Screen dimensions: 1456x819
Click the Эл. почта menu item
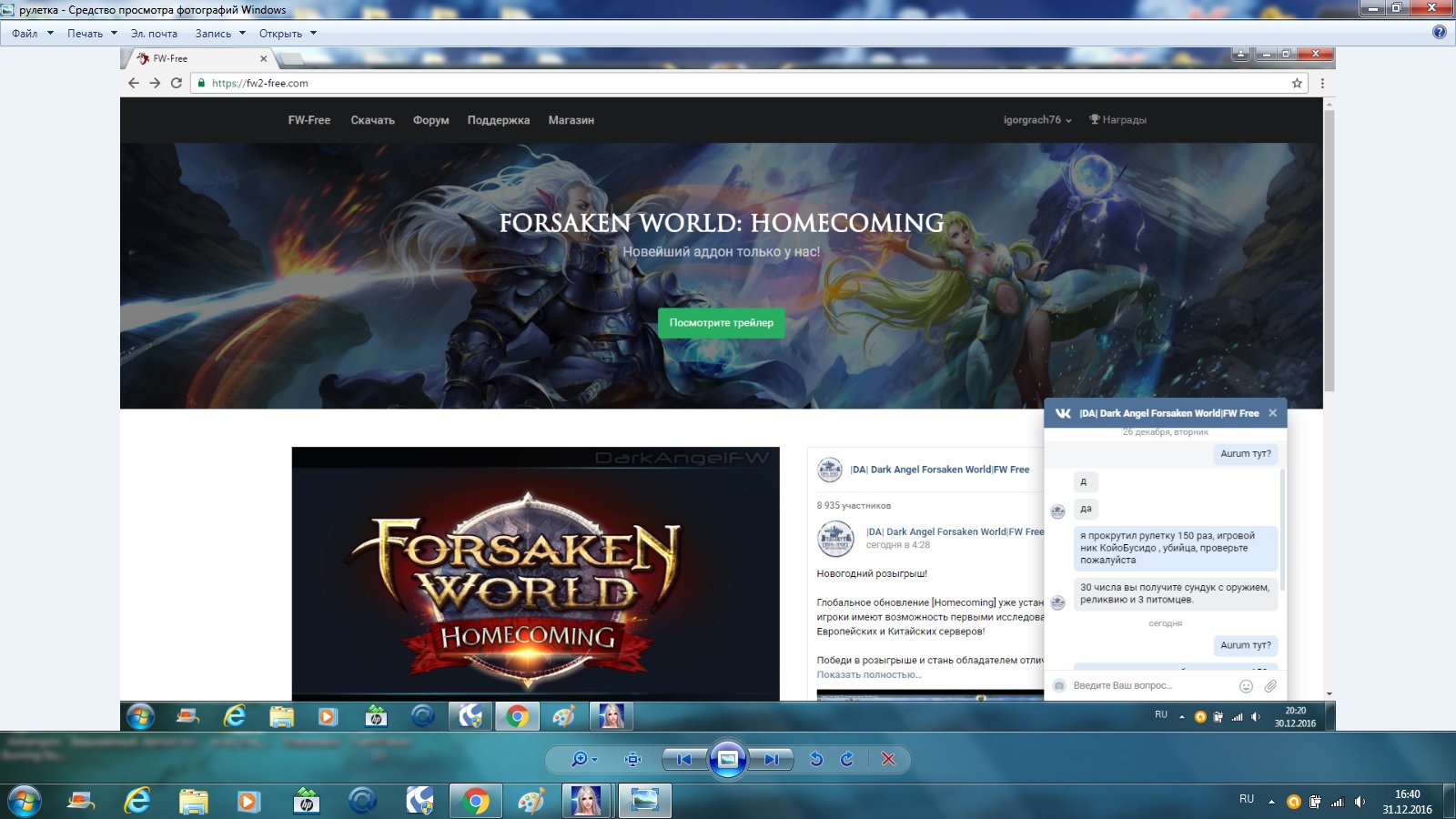click(x=154, y=34)
